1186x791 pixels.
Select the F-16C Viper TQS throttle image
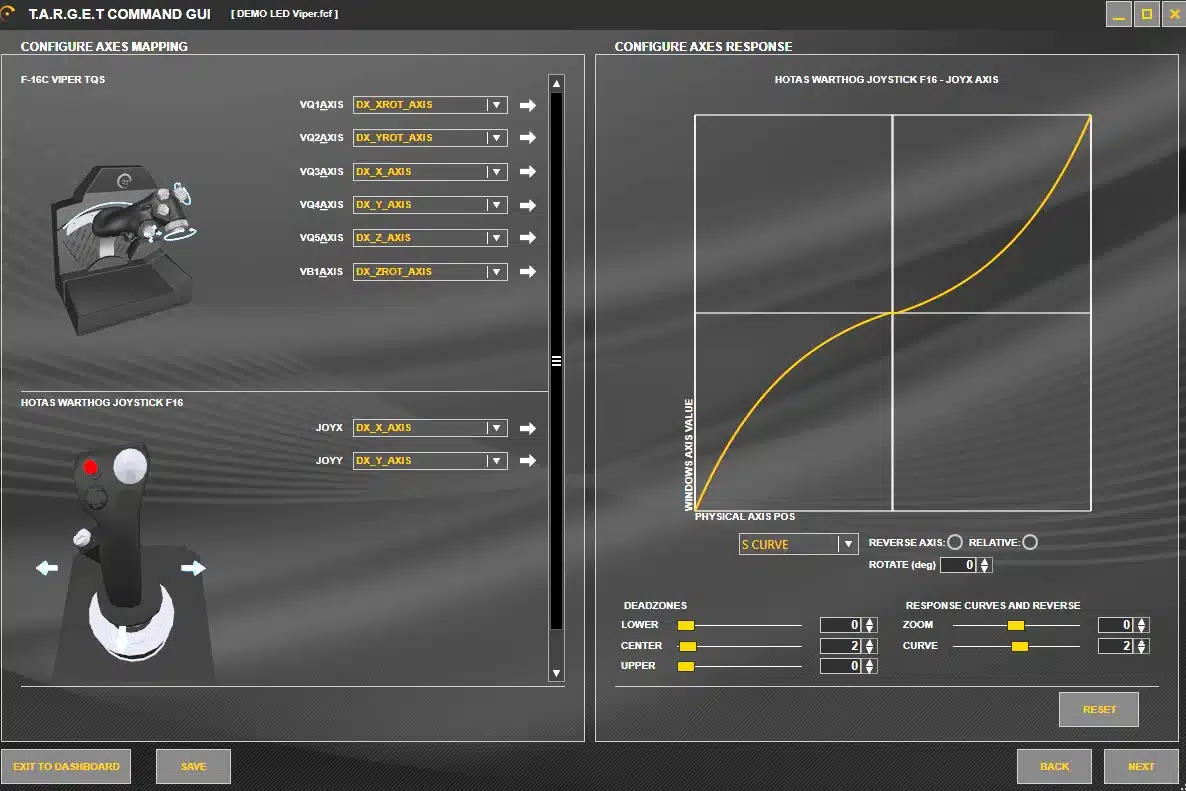coord(123,250)
